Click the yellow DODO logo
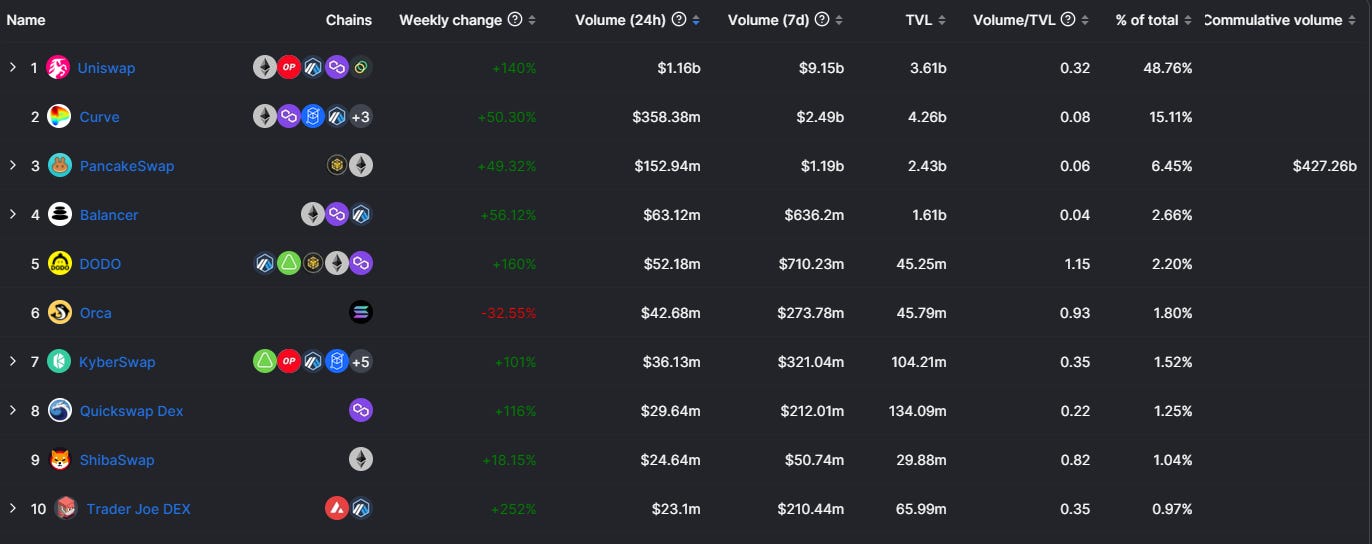 click(60, 264)
